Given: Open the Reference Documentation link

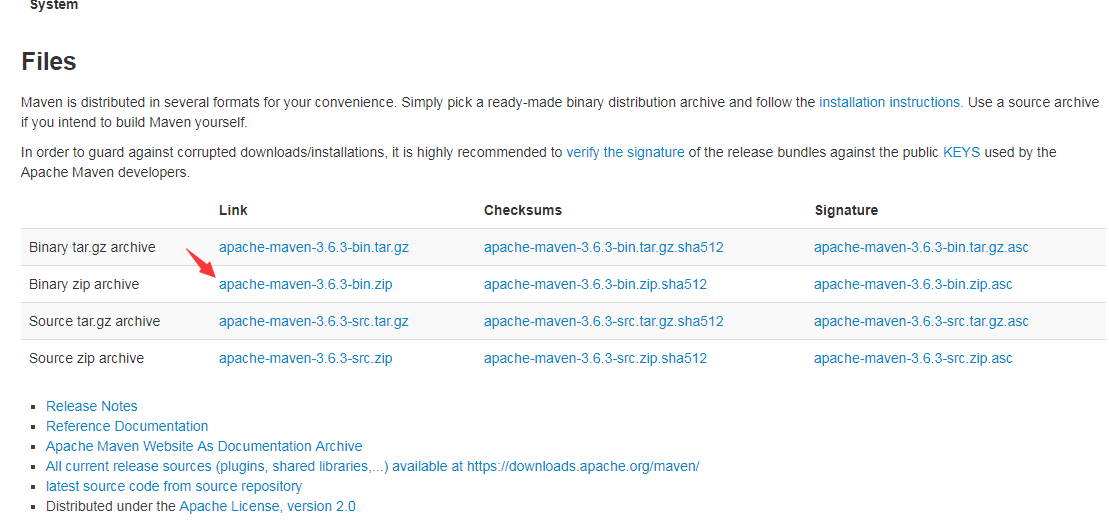Looking at the screenshot, I should coord(127,426).
